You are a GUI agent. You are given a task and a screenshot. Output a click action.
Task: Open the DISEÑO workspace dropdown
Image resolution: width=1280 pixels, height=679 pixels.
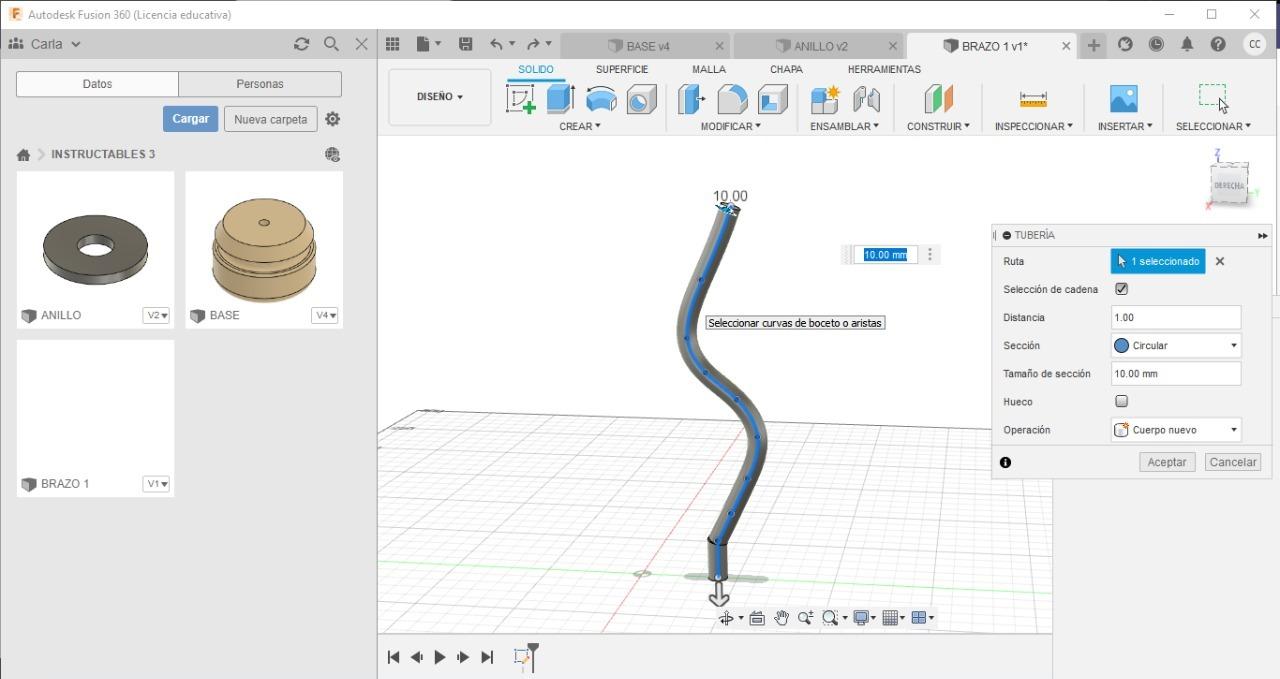(440, 97)
